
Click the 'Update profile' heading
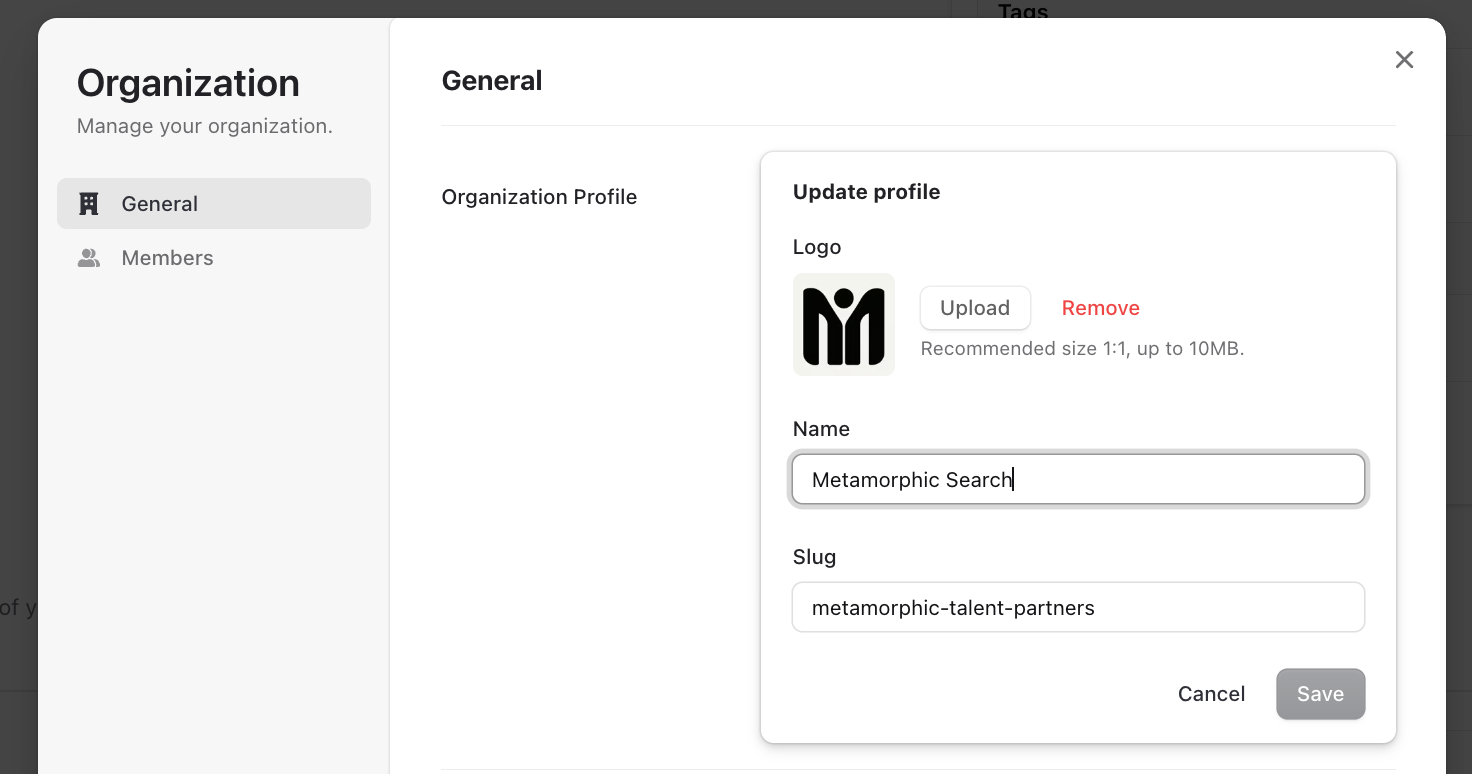tap(866, 192)
